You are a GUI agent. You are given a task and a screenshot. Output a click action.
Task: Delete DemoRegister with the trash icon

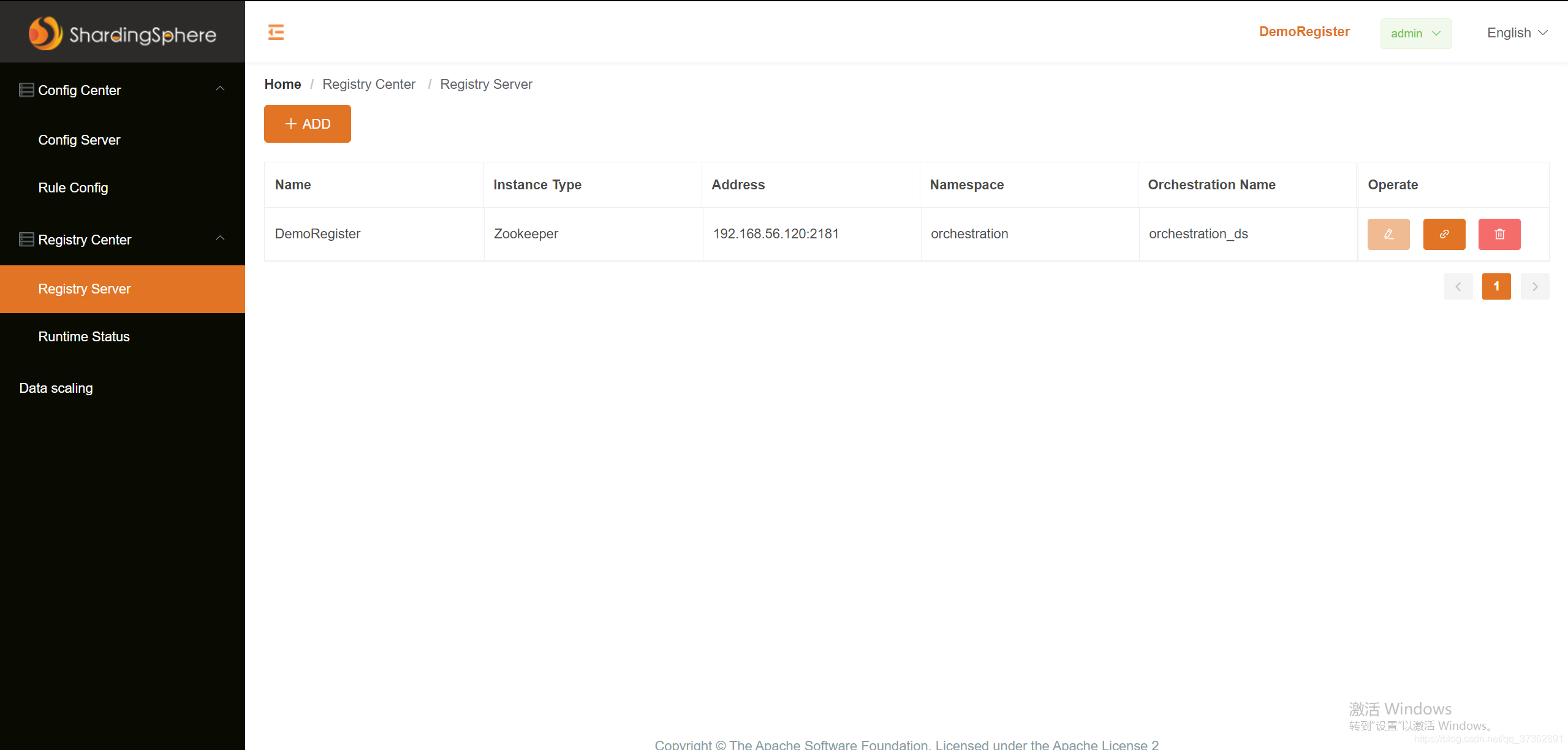coord(1499,234)
